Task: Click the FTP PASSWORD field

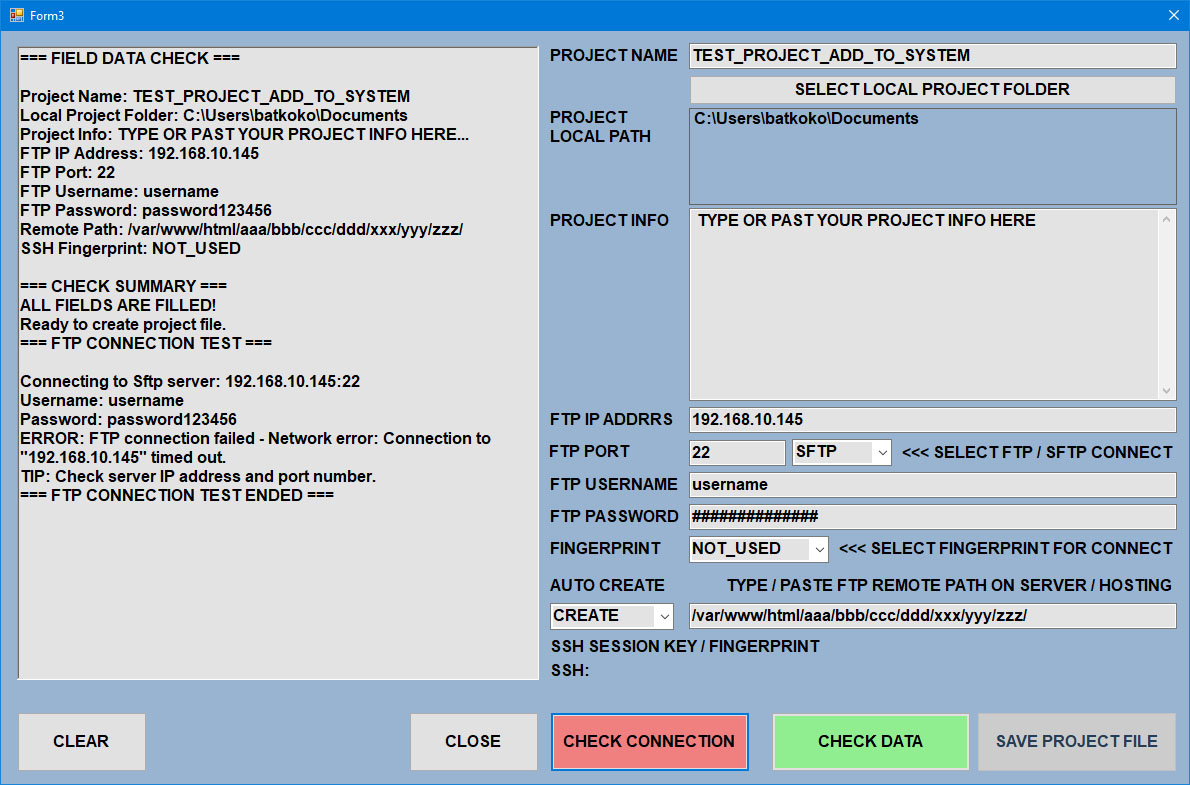Action: (x=933, y=517)
